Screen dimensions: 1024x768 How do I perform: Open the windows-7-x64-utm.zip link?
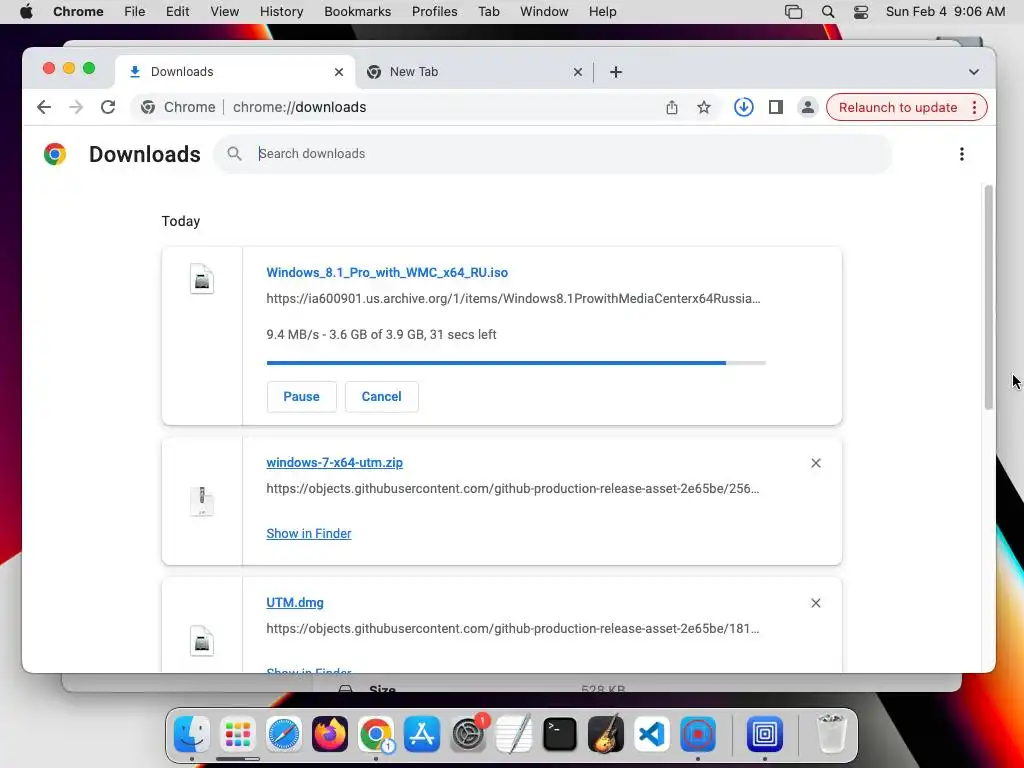point(334,462)
